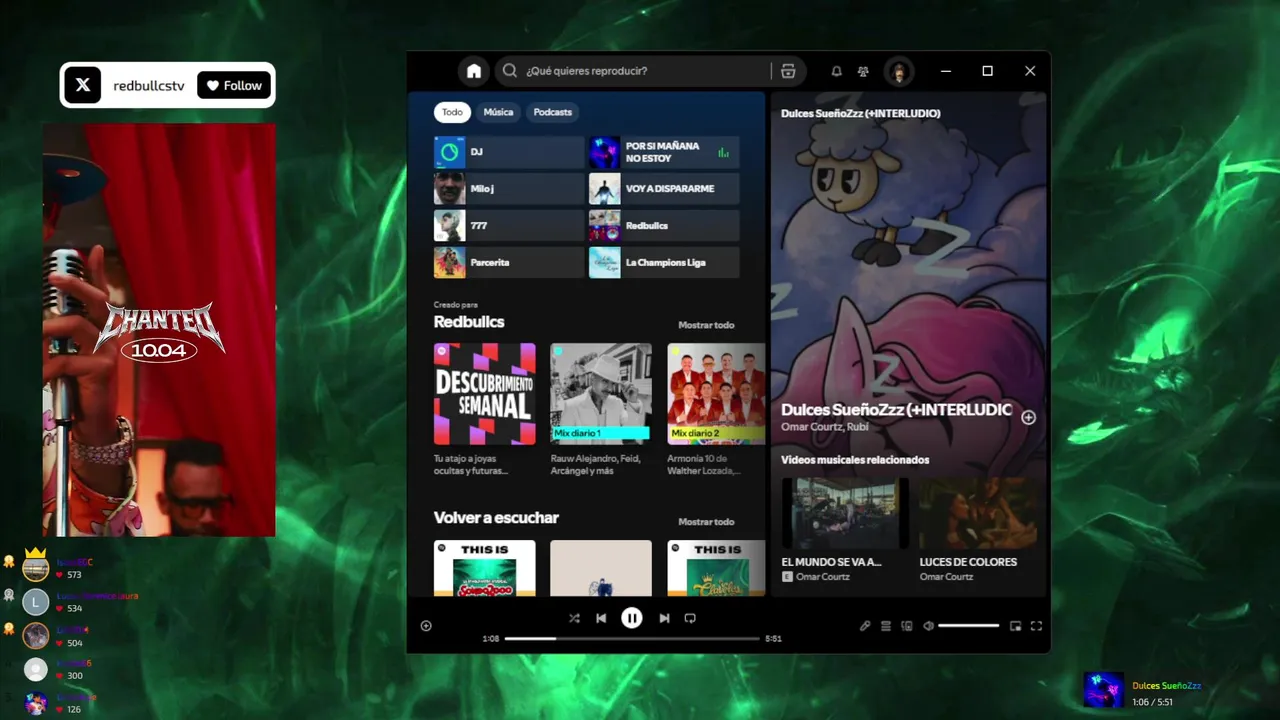This screenshot has width=1280, height=720.
Task: Open the browse icon in search bar
Action: click(x=788, y=71)
